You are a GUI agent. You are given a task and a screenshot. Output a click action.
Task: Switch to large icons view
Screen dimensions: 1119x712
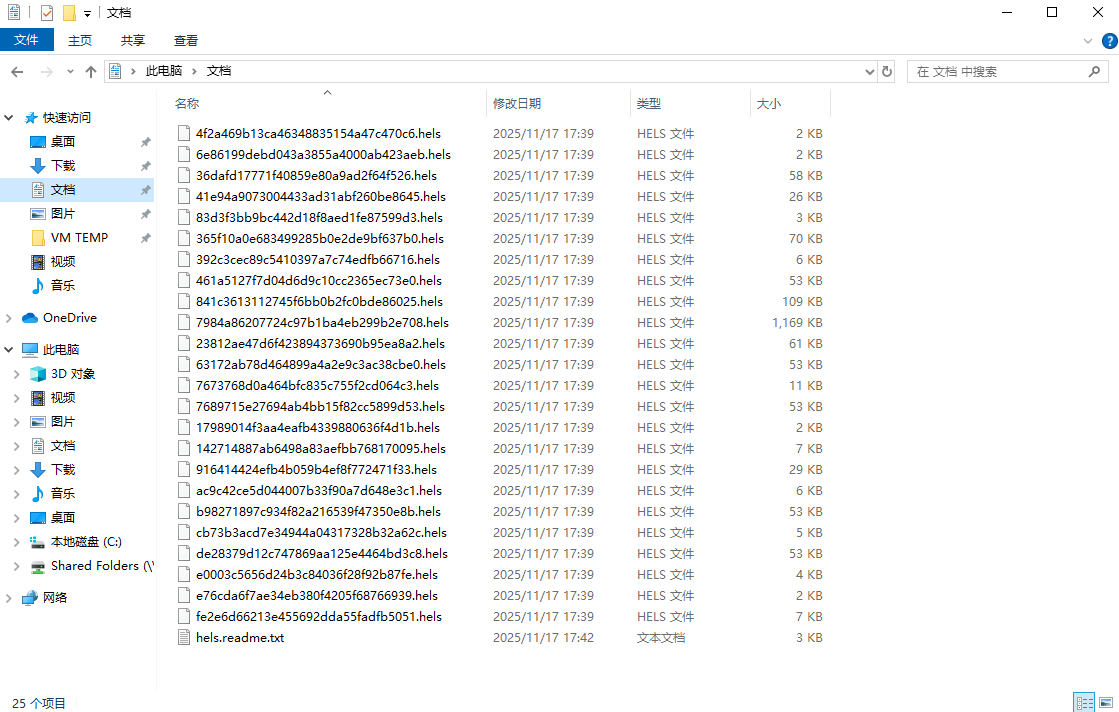click(1104, 702)
